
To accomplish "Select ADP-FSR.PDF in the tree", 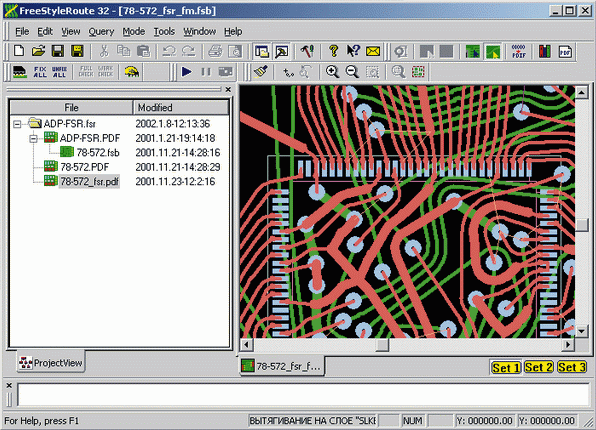I will [90, 138].
